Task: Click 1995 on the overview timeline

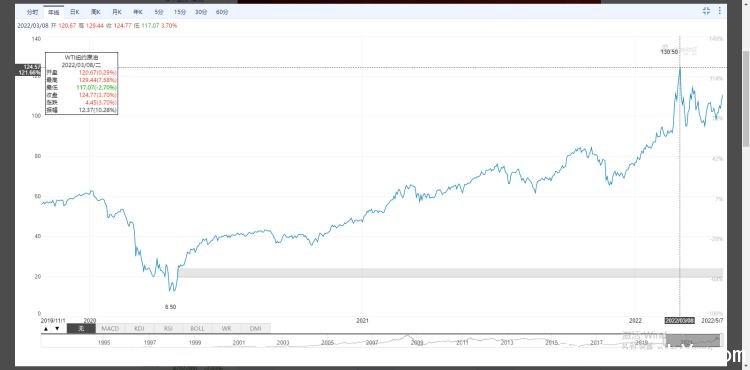Action: [x=104, y=343]
